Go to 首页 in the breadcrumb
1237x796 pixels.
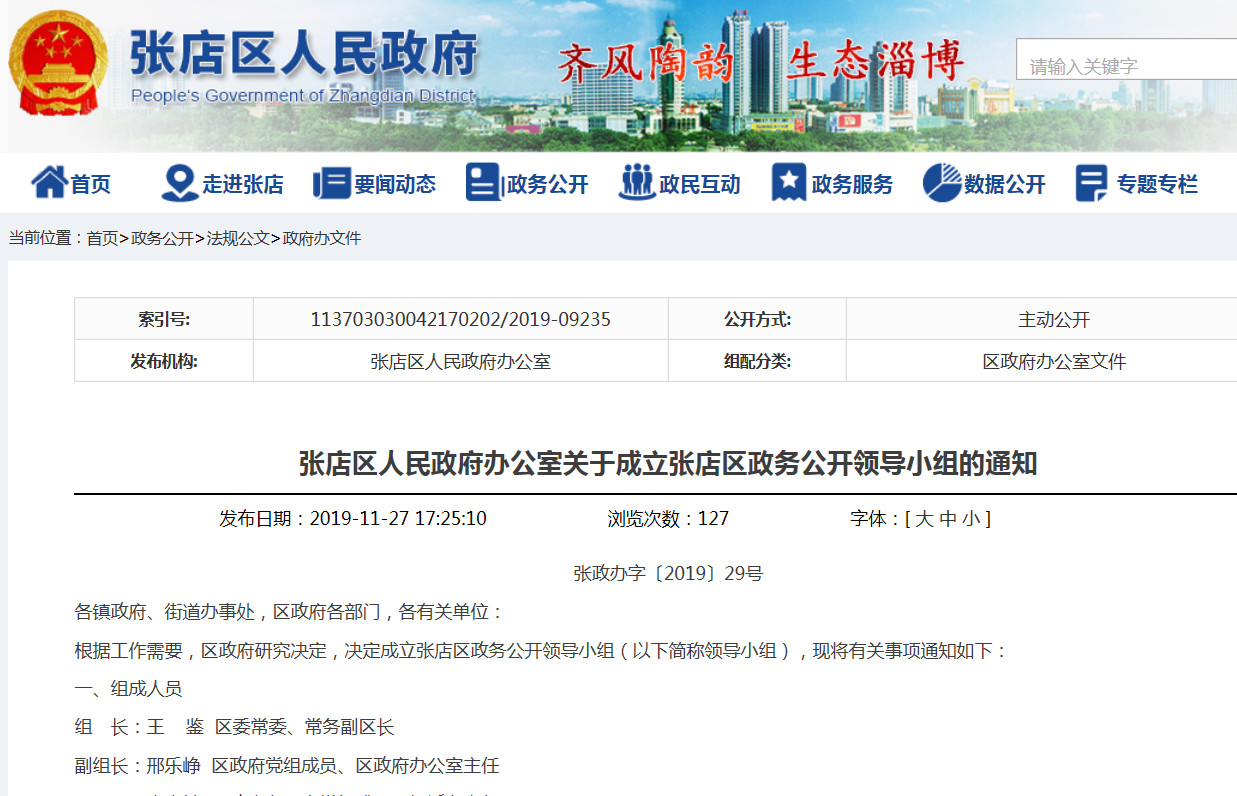[102, 238]
